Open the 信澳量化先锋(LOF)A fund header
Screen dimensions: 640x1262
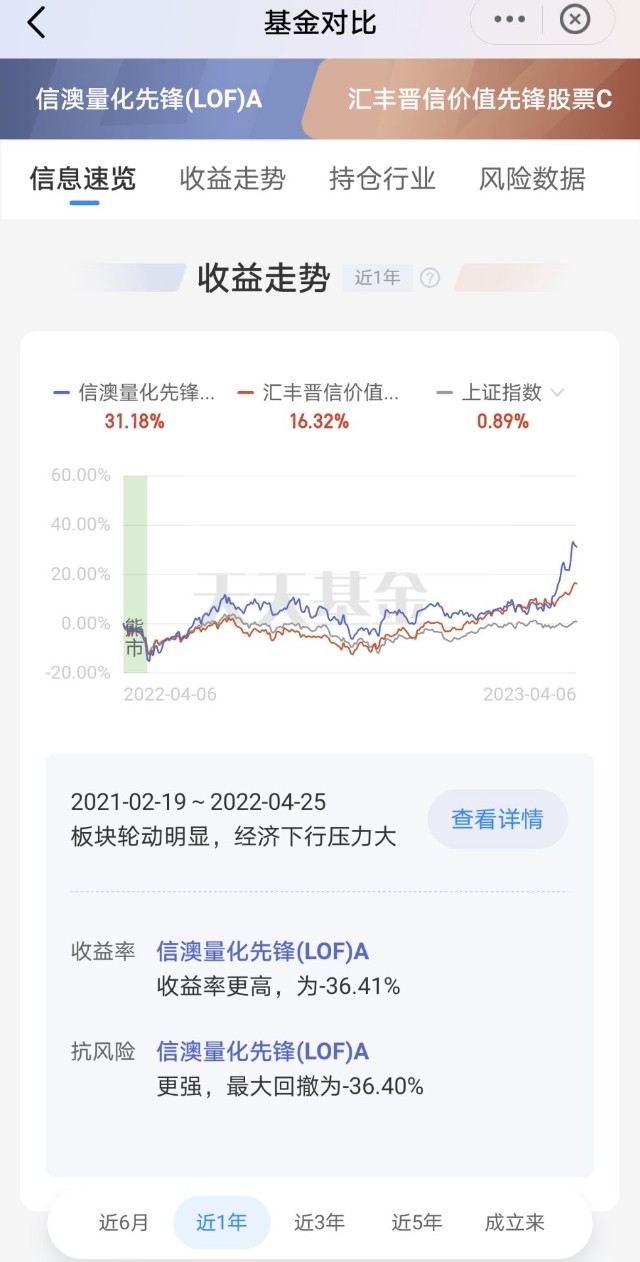[150, 99]
